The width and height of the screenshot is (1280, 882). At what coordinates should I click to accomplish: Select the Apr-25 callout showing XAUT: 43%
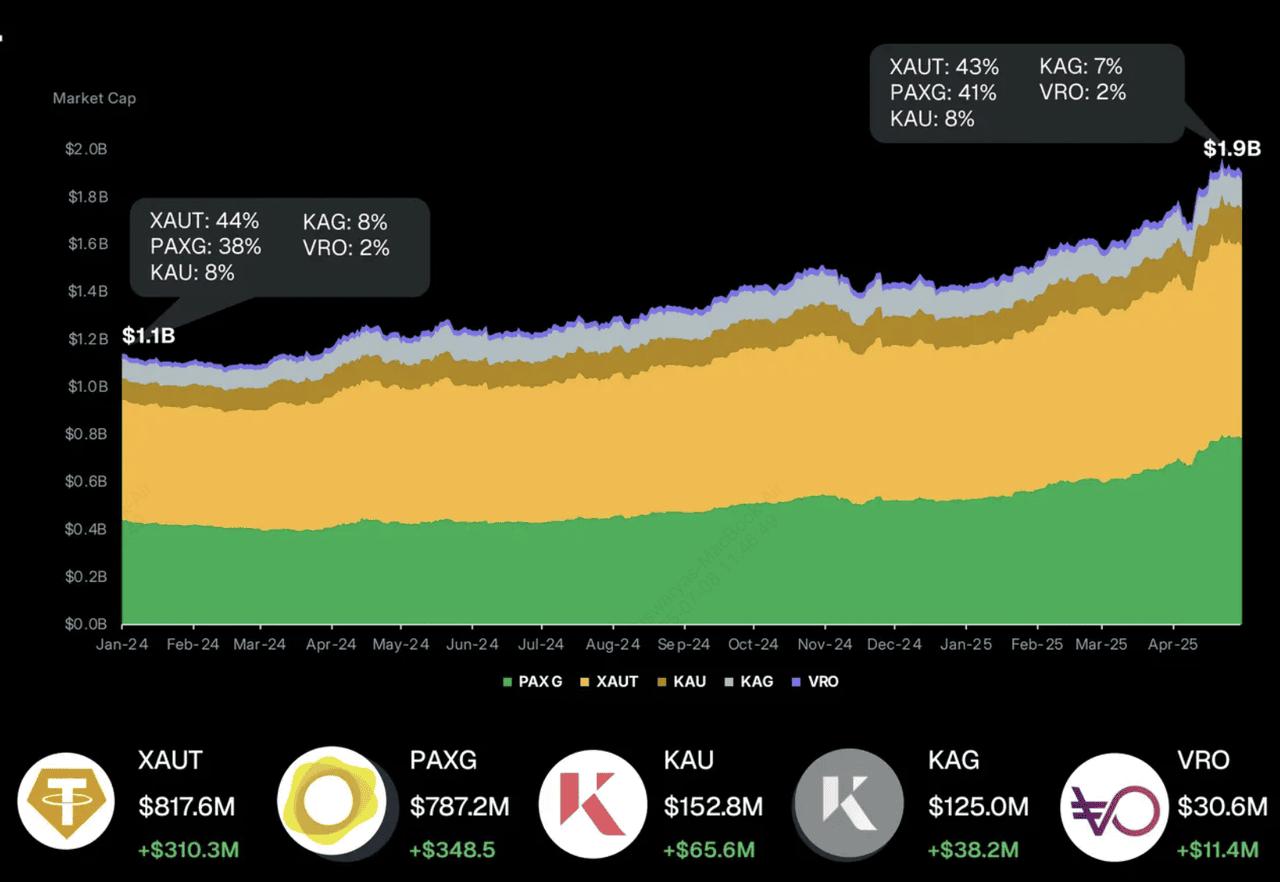pyautogui.click(x=1026, y=93)
